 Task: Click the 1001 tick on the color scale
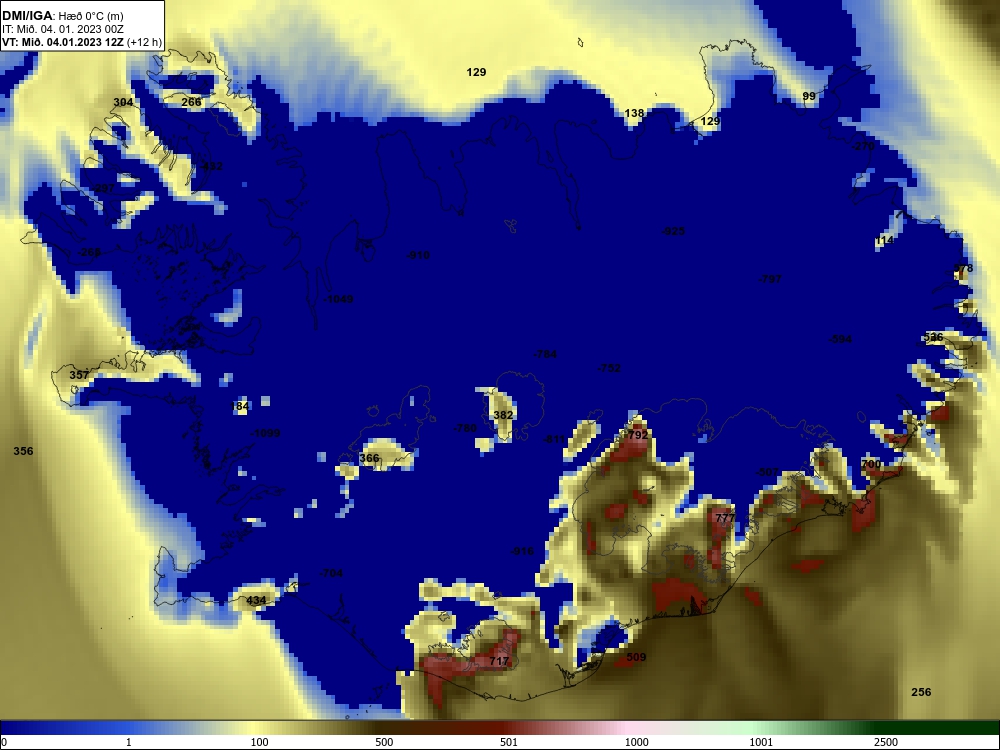(761, 742)
